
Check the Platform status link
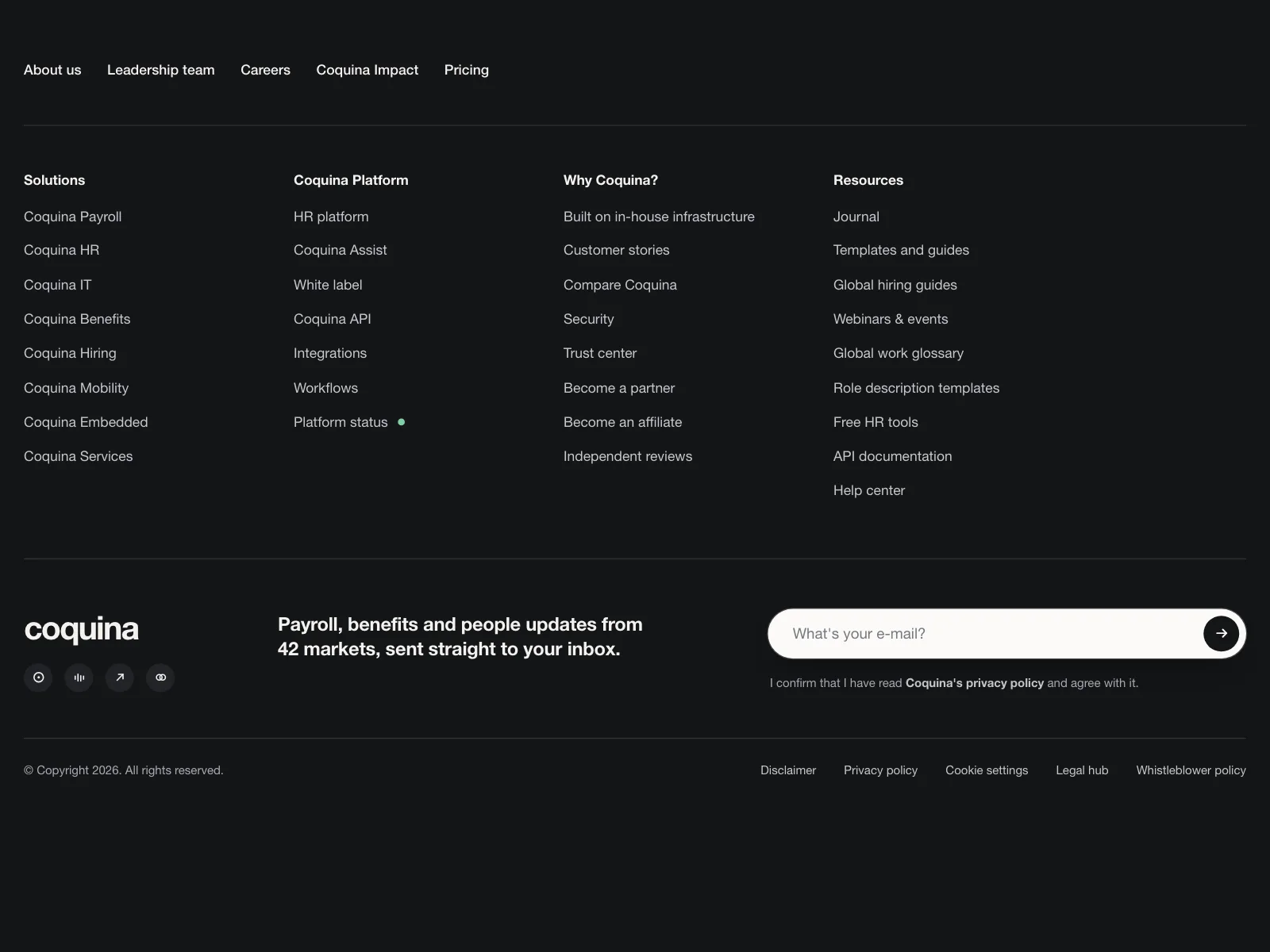(341, 422)
